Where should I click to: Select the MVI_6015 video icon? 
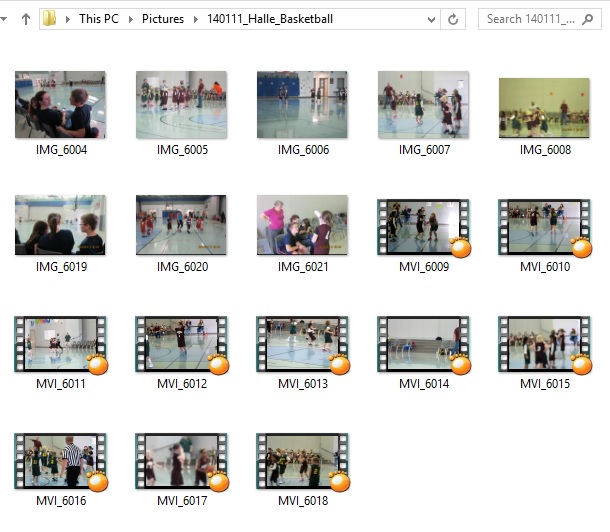544,344
